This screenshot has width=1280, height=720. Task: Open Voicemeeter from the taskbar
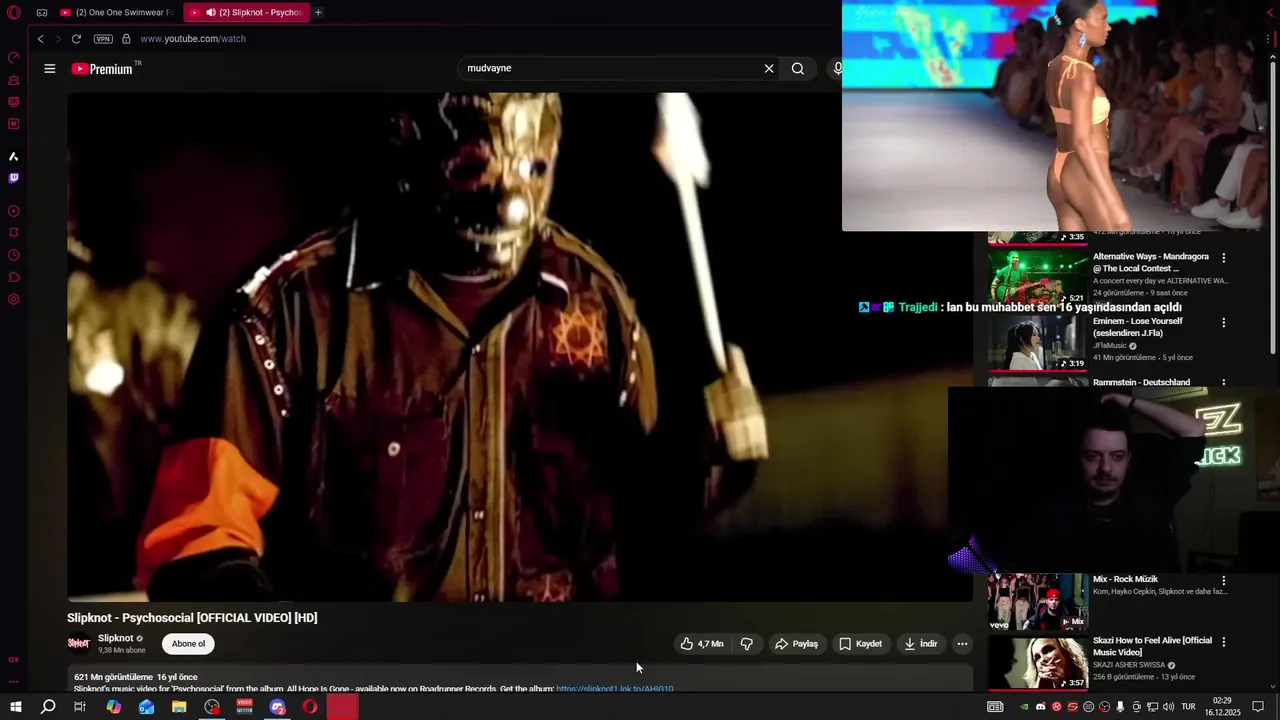(245, 707)
